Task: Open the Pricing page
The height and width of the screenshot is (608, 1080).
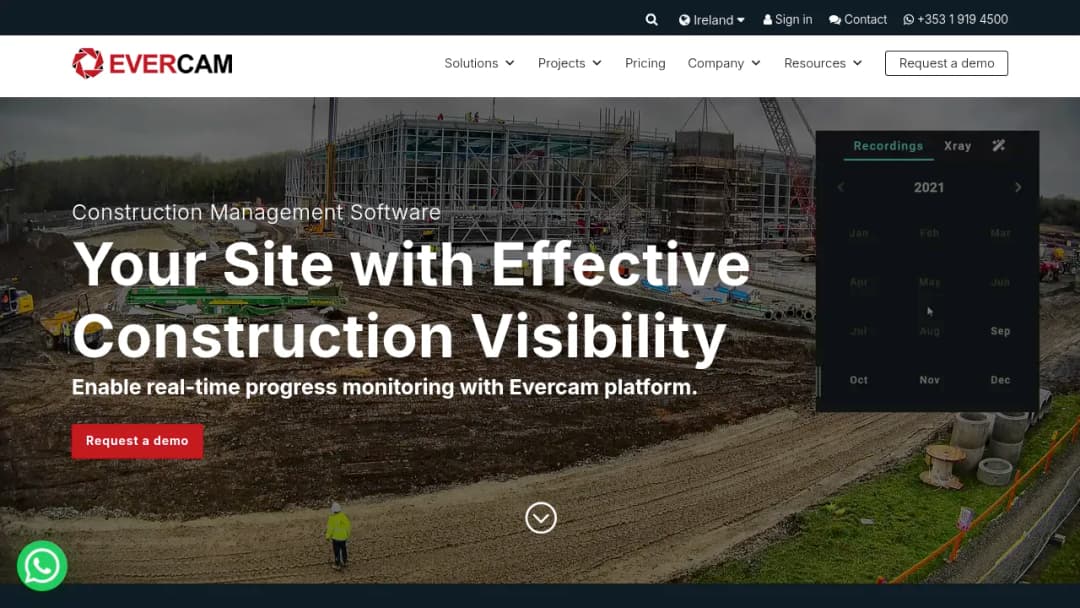Action: [x=645, y=63]
